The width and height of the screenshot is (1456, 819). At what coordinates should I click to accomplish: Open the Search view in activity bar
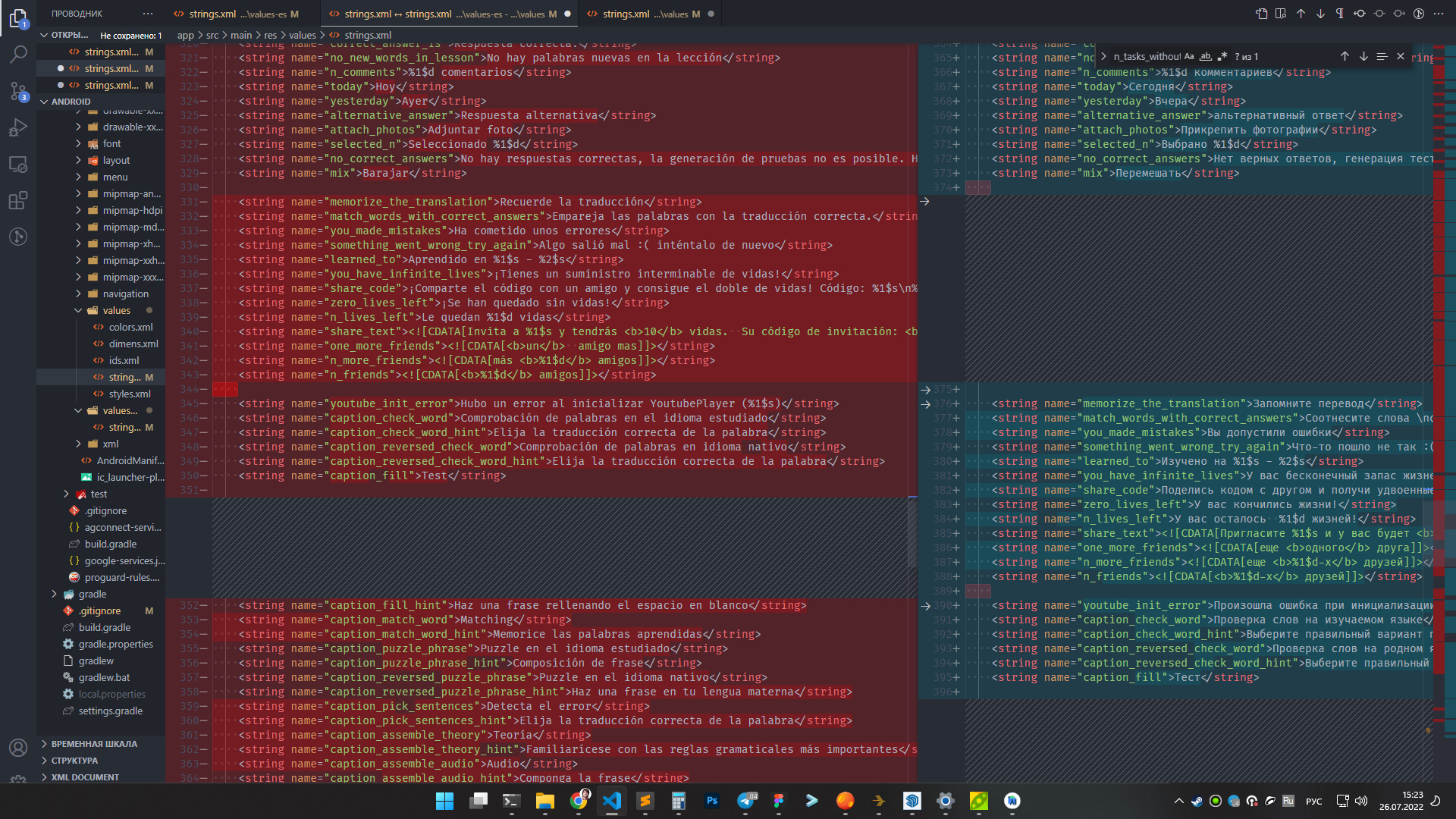point(18,55)
